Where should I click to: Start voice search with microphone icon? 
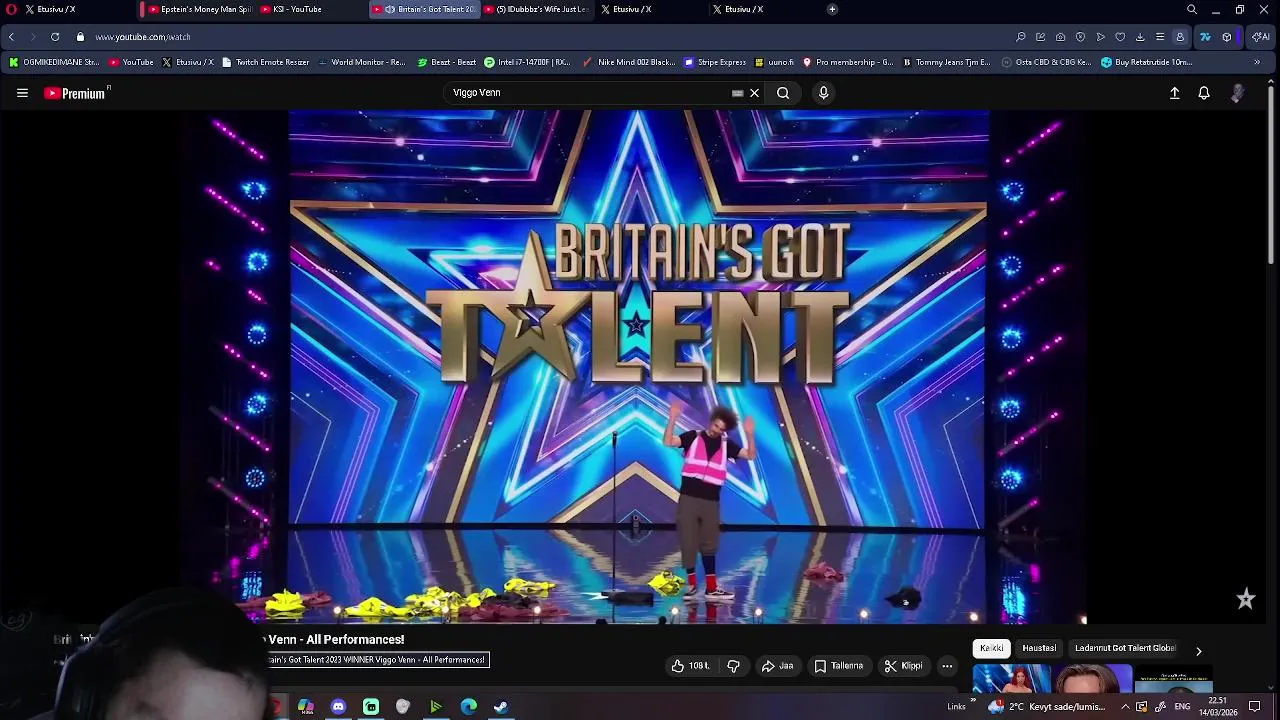click(823, 93)
